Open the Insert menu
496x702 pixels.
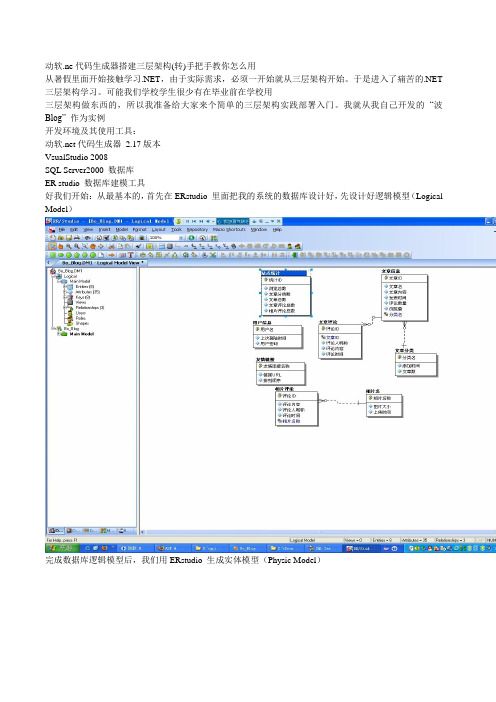(104, 229)
